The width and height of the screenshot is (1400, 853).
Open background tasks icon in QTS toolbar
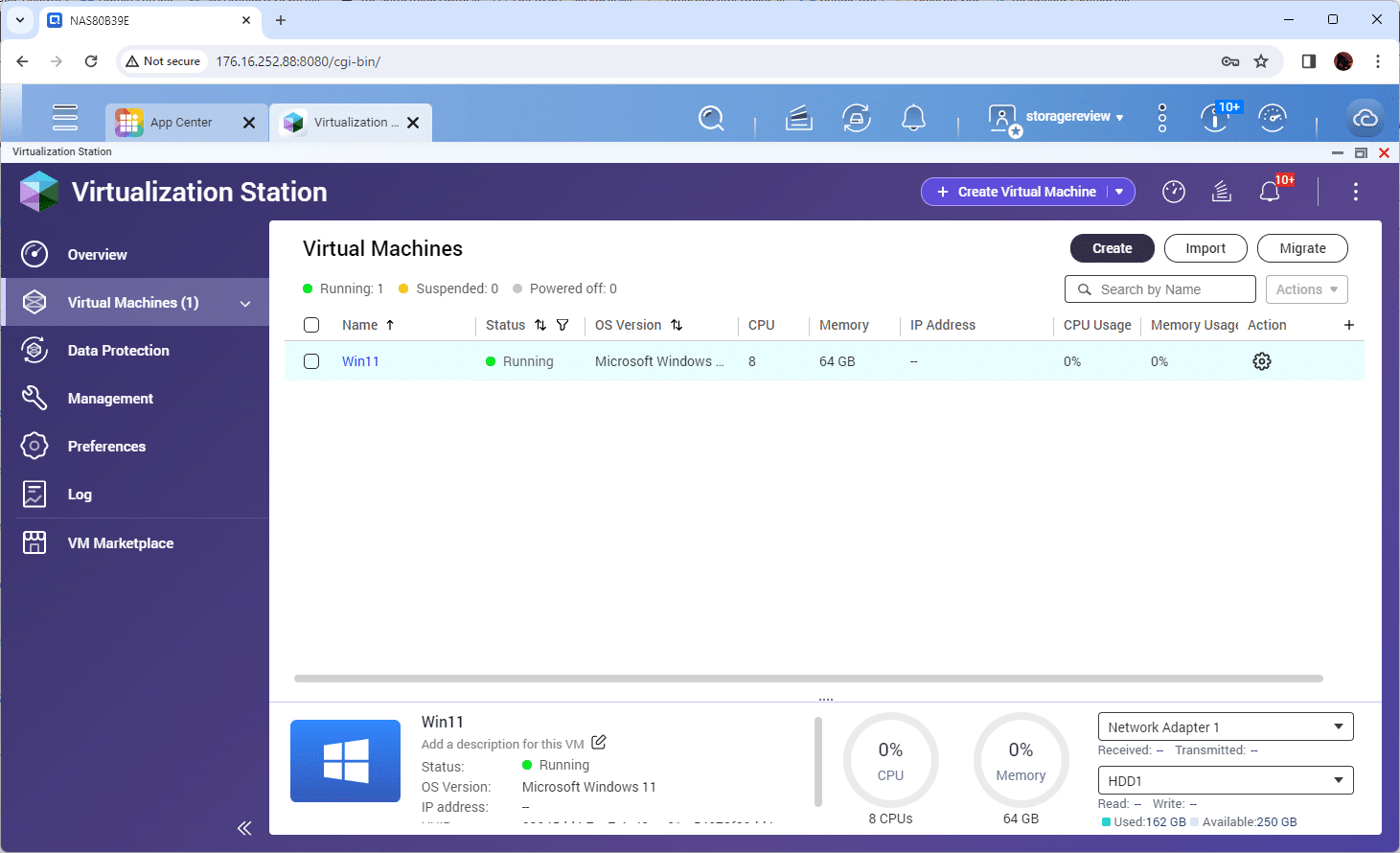click(x=799, y=118)
